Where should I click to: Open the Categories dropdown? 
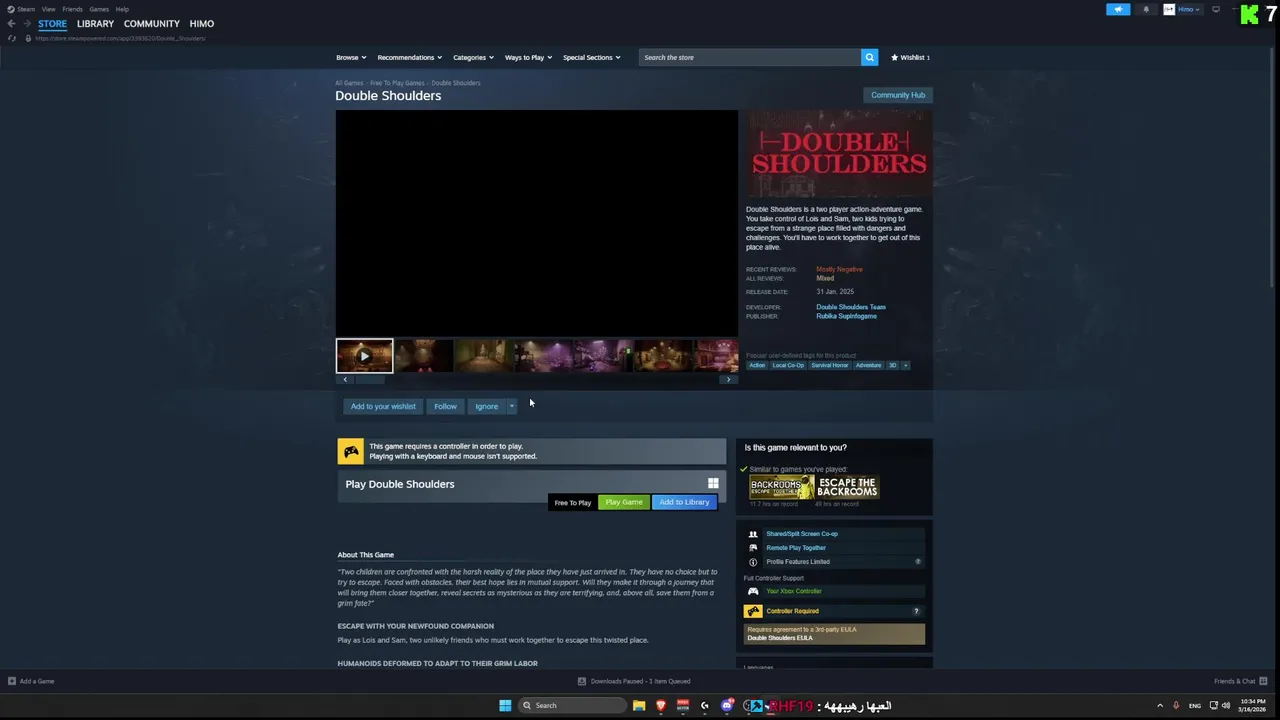[473, 57]
